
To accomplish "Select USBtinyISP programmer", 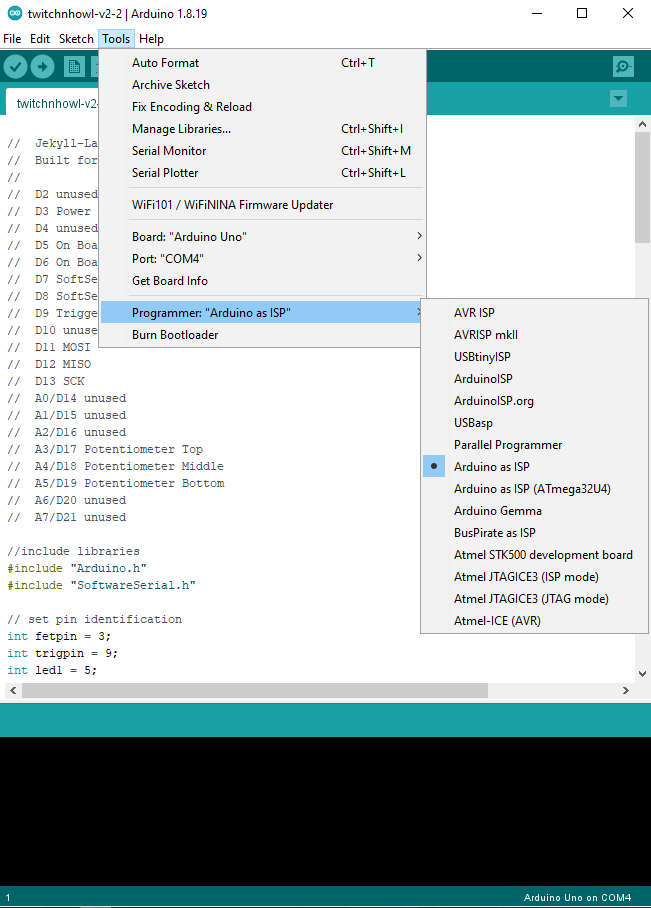I will click(x=534, y=357).
